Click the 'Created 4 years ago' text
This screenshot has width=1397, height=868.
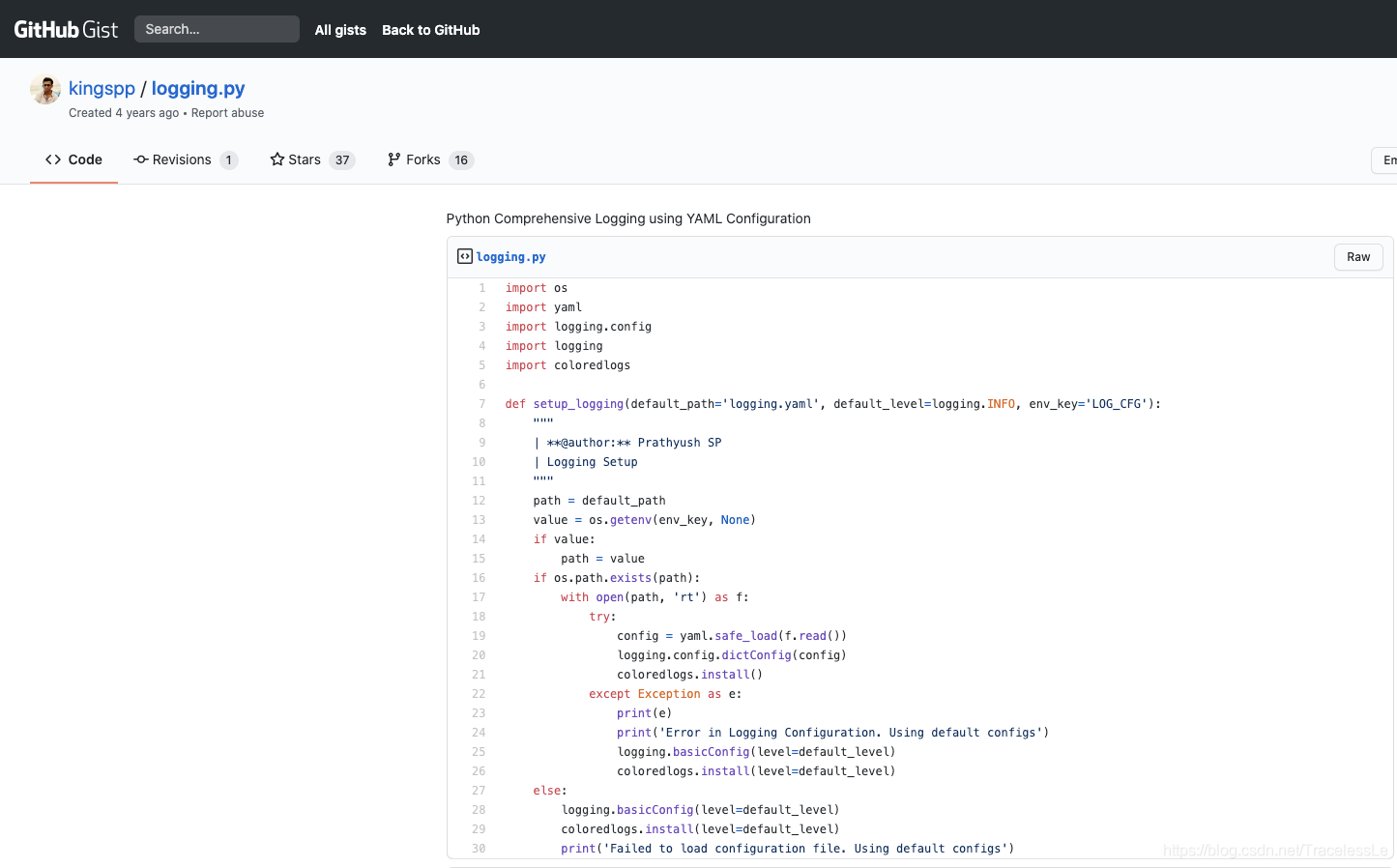click(x=124, y=113)
